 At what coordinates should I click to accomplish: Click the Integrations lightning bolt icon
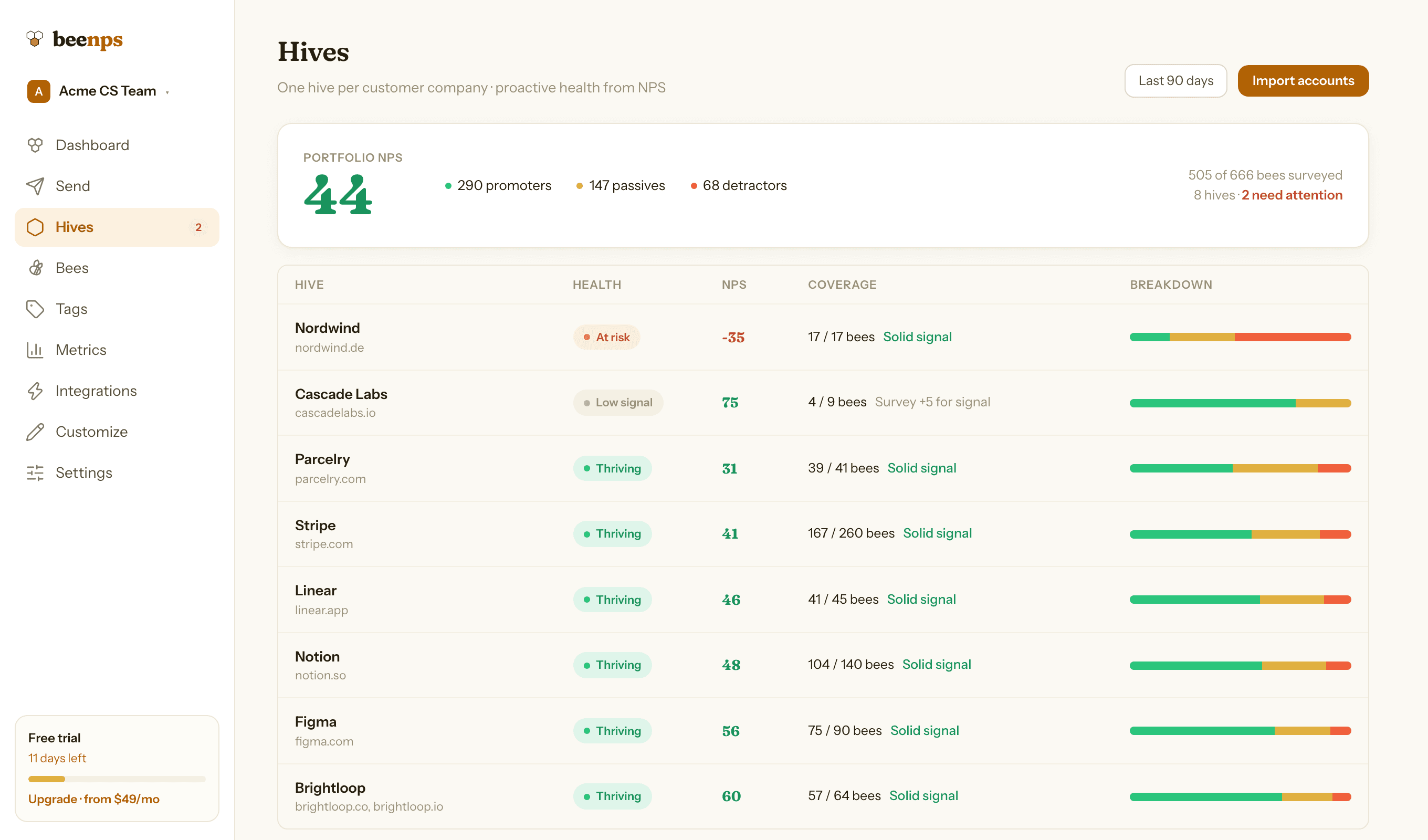coord(35,391)
